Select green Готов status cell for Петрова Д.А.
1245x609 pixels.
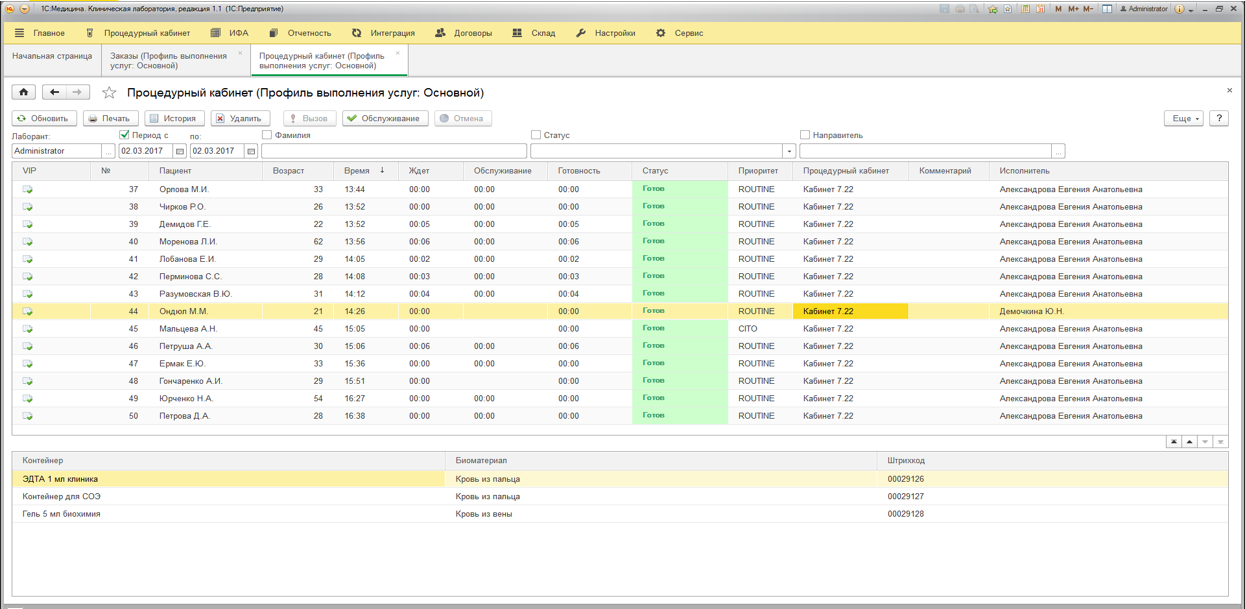click(x=680, y=416)
